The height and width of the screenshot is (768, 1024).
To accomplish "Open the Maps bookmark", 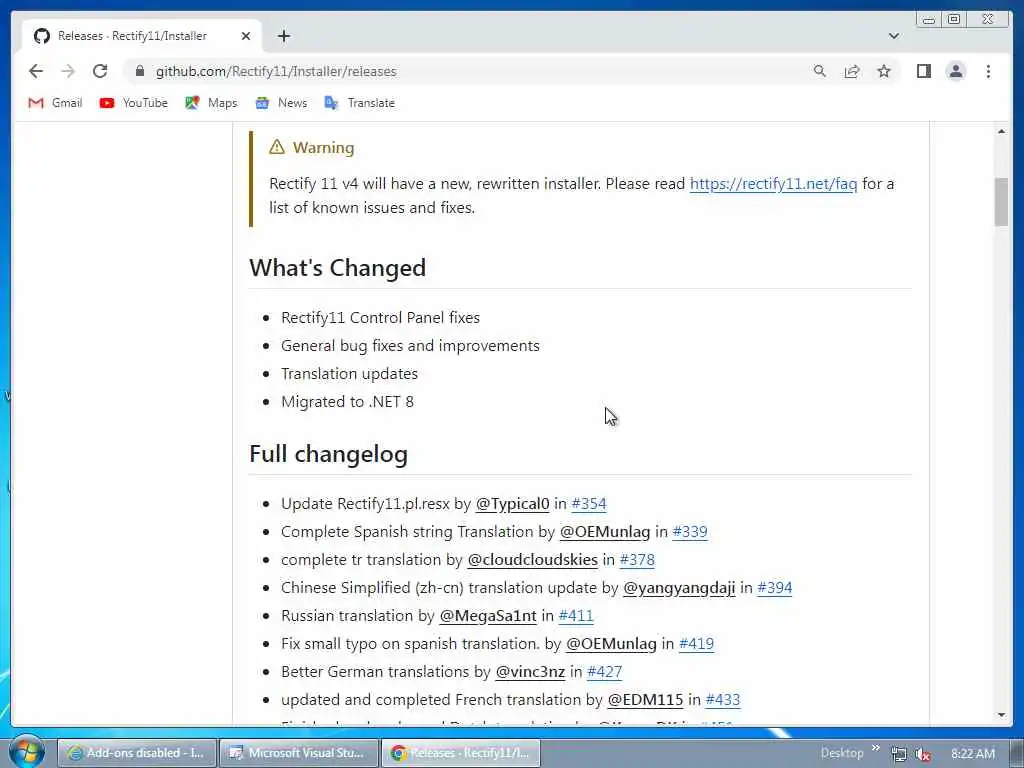I will pyautogui.click(x=211, y=103).
